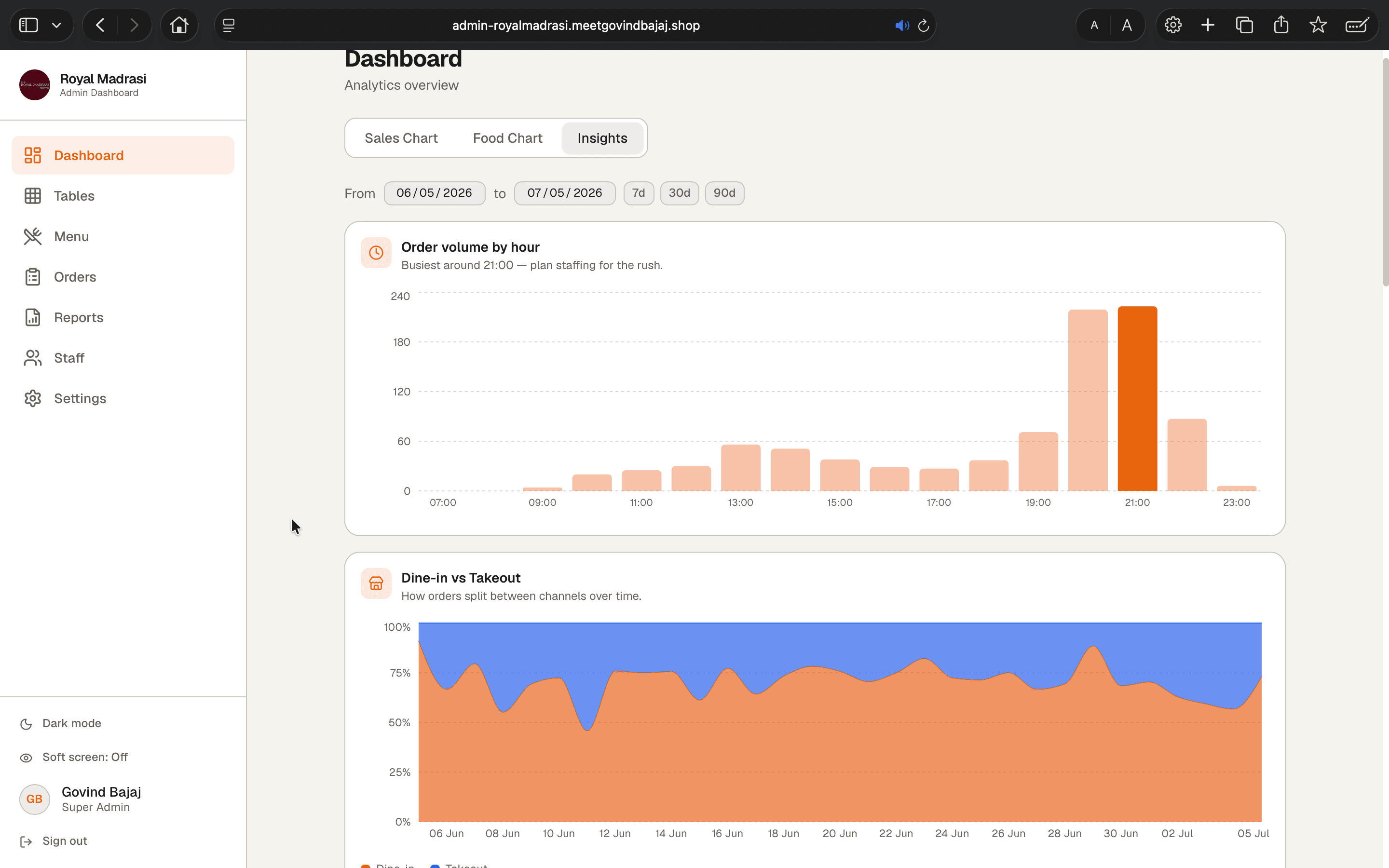Open the browser settings gear icon
Image resolution: width=1389 pixels, height=868 pixels.
coord(1172,25)
